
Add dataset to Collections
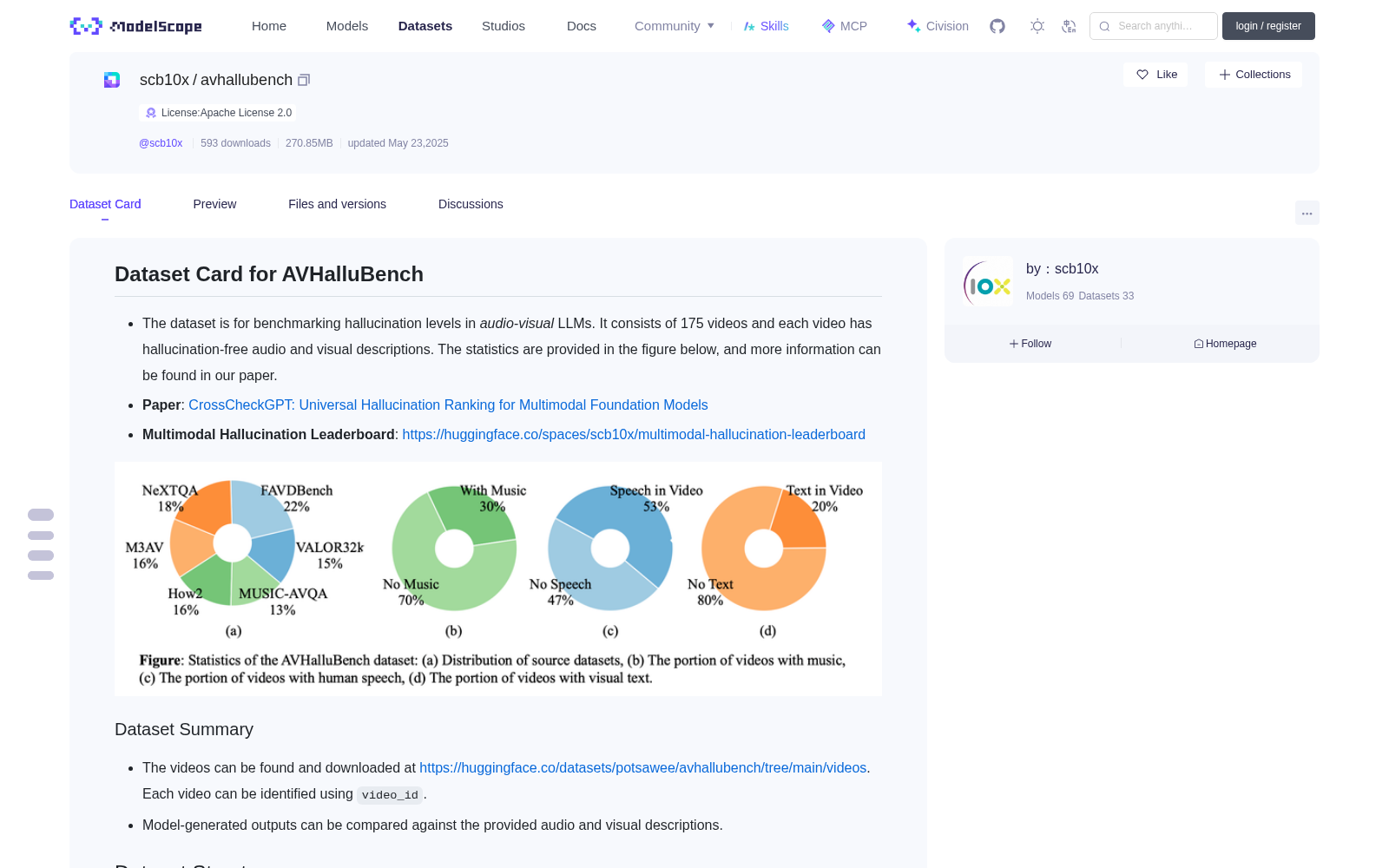coord(1254,75)
